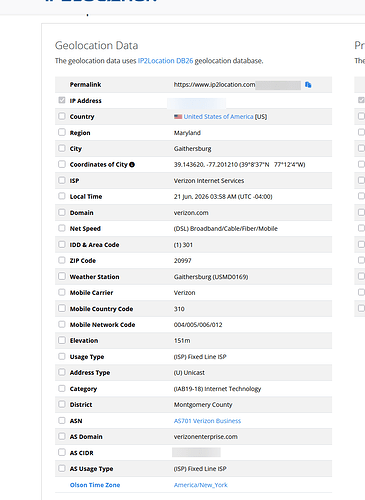Image resolution: width=365 pixels, height=500 pixels.
Task: Select the local time value 21 Jun, 2026
Action: (x=223, y=197)
